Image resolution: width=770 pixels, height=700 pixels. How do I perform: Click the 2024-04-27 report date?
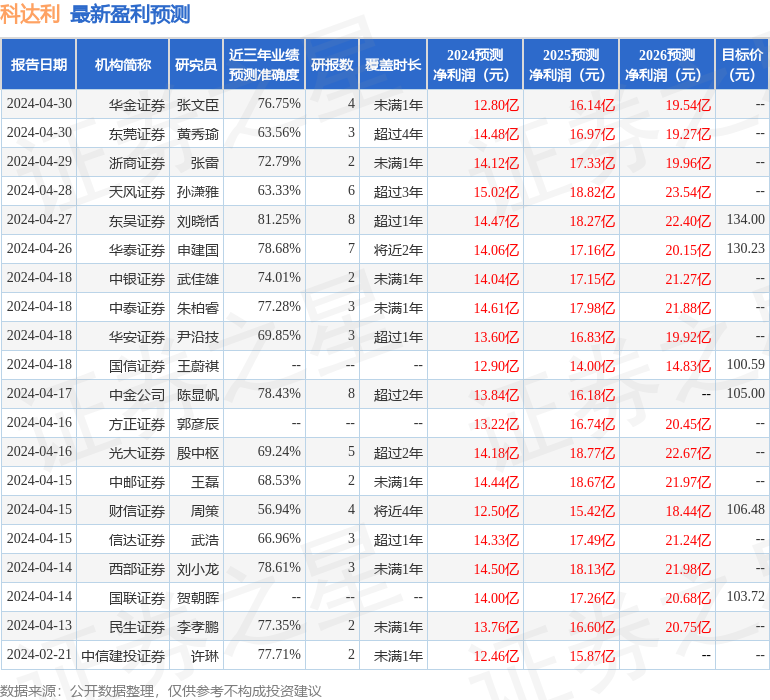click(x=39, y=219)
